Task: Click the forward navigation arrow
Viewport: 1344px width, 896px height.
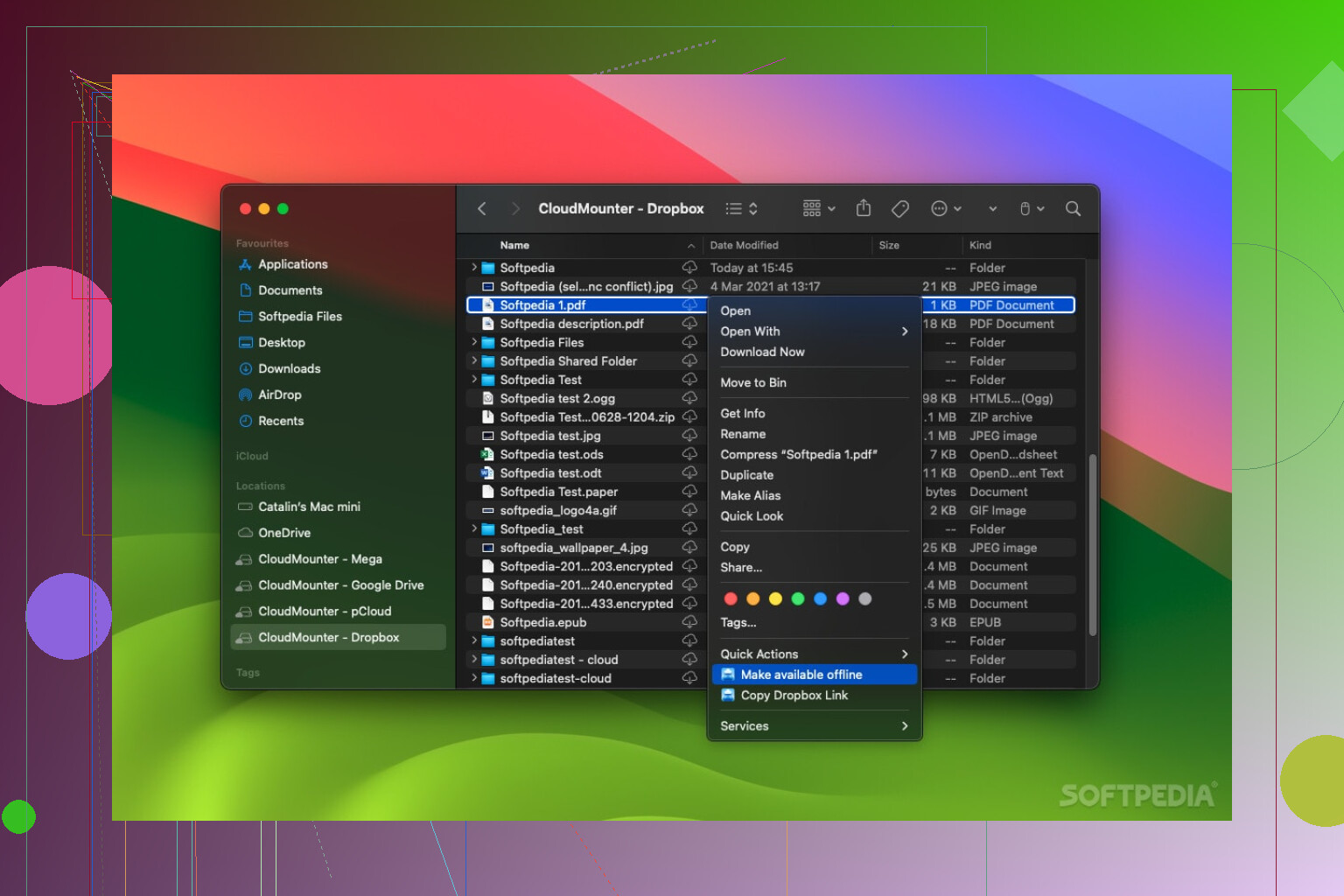Action: click(515, 208)
